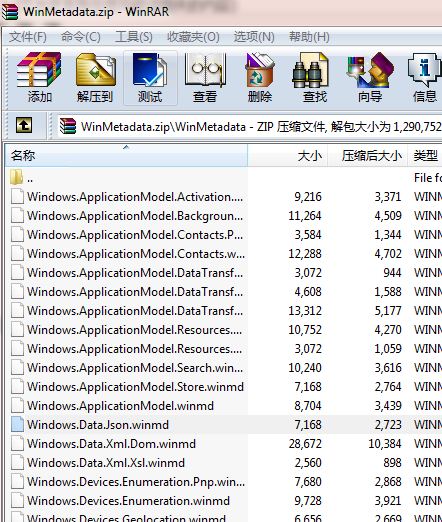442x522 pixels.
Task: Click the size value 10,752
Action: pyautogui.click(x=305, y=330)
